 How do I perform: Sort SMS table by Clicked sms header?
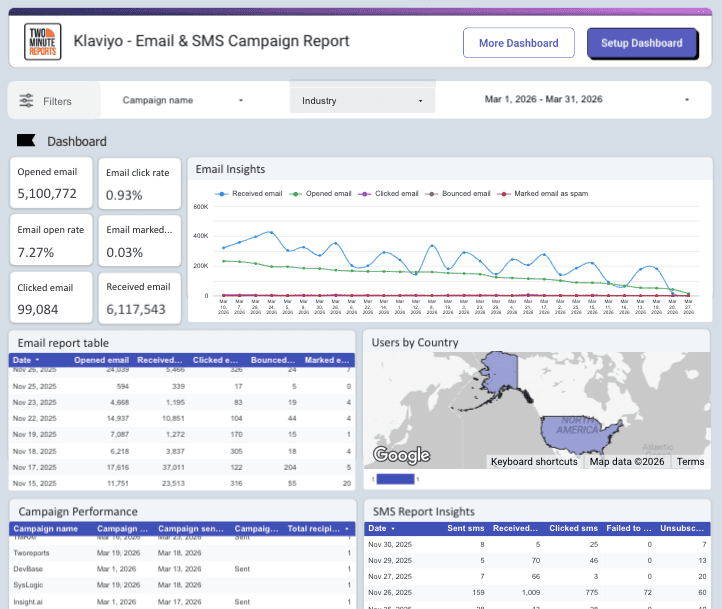(x=573, y=528)
